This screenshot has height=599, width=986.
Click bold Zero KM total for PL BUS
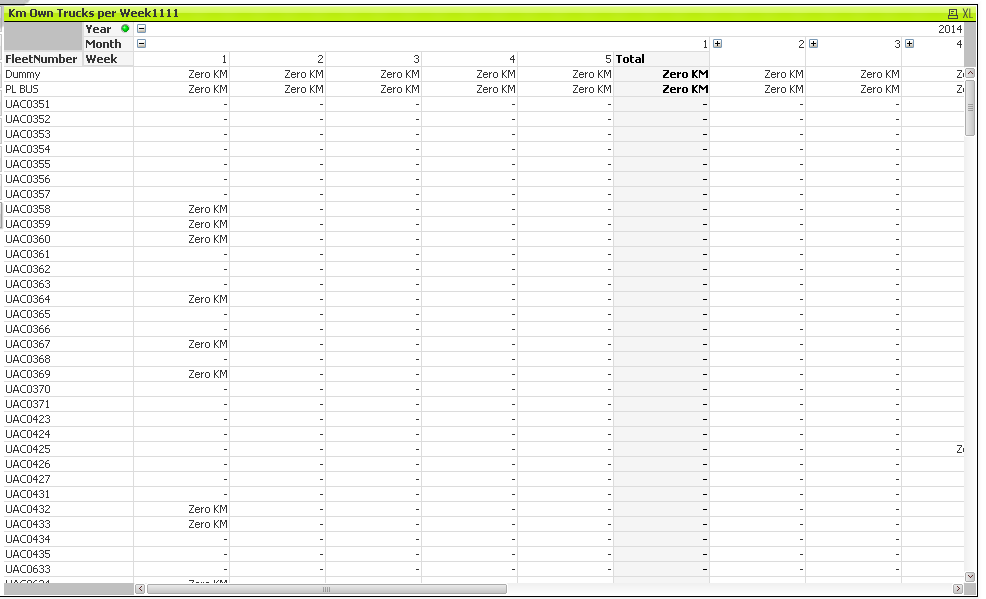[x=685, y=89]
